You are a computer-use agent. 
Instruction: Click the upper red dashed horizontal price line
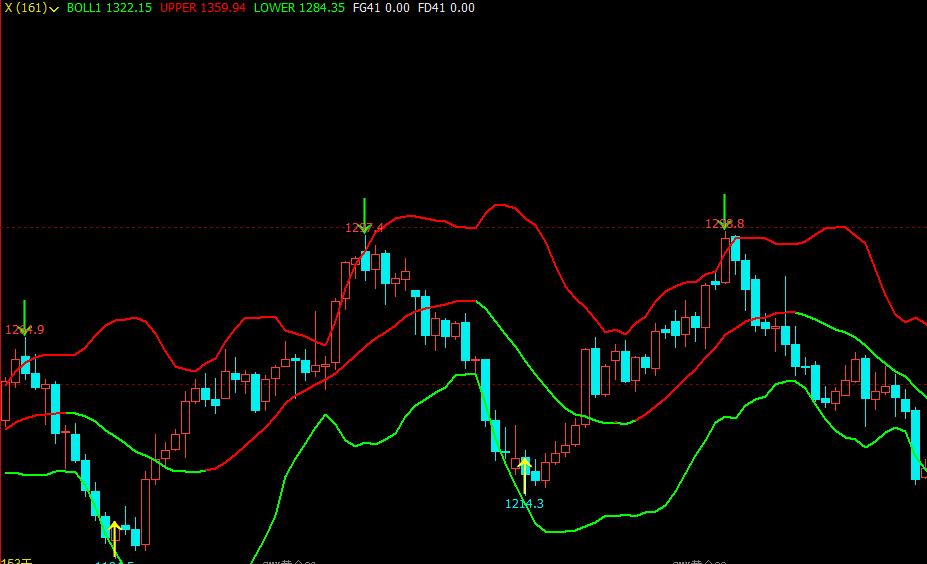(x=464, y=228)
